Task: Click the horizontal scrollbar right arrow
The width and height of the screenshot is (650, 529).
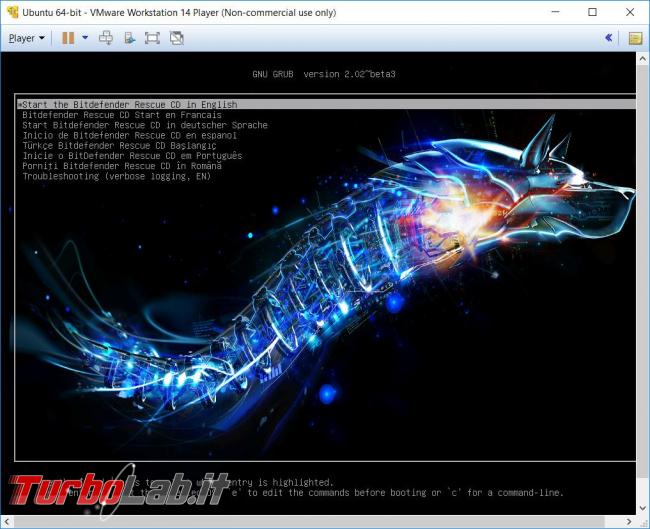Action: 630,522
